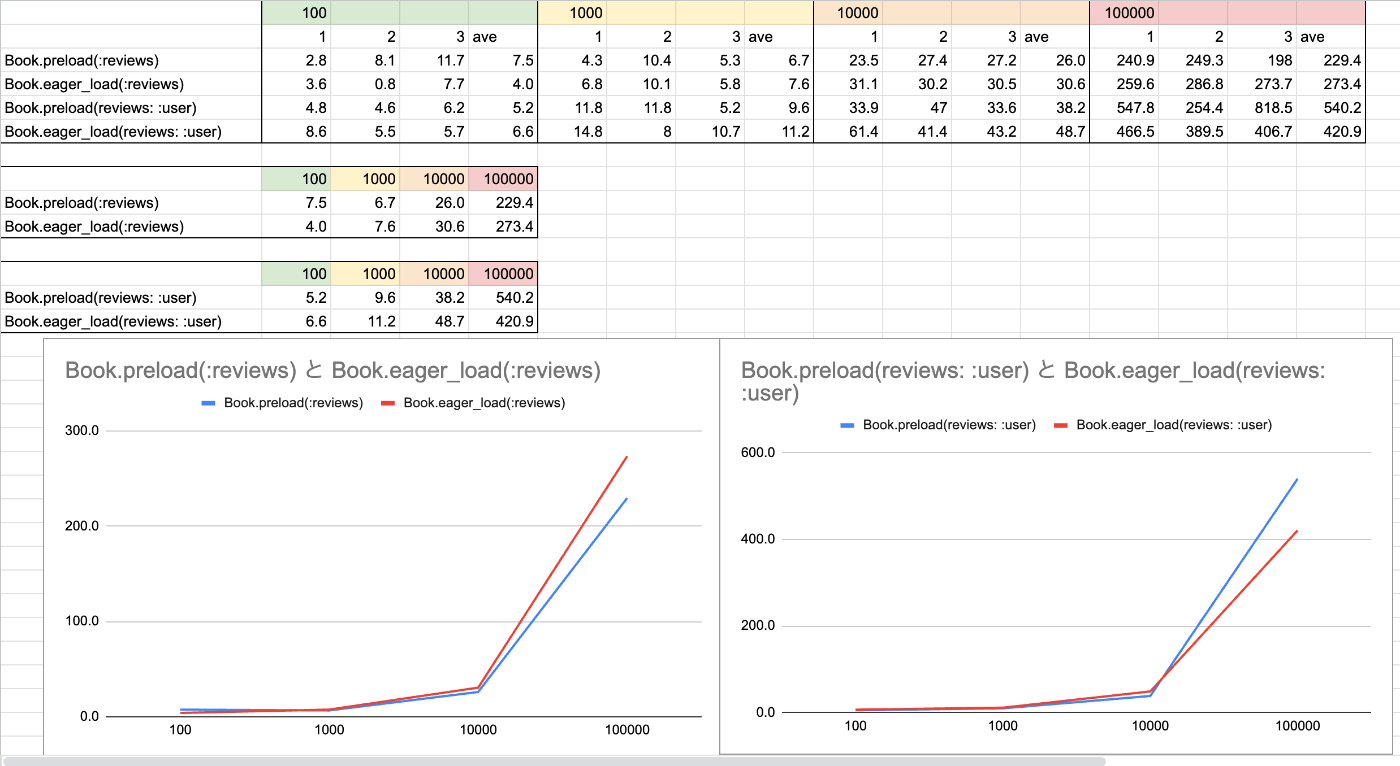Viewport: 1400px width, 766px height.
Task: Select the cell containing 406.7
Action: tap(1261, 132)
